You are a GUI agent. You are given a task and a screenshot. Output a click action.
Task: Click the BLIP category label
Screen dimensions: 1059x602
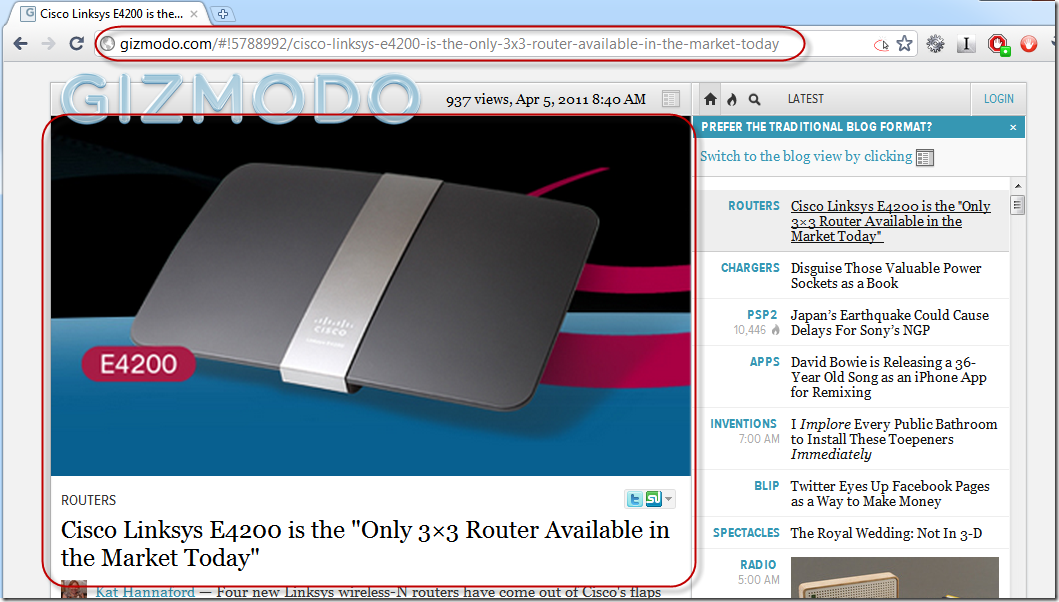[x=767, y=486]
